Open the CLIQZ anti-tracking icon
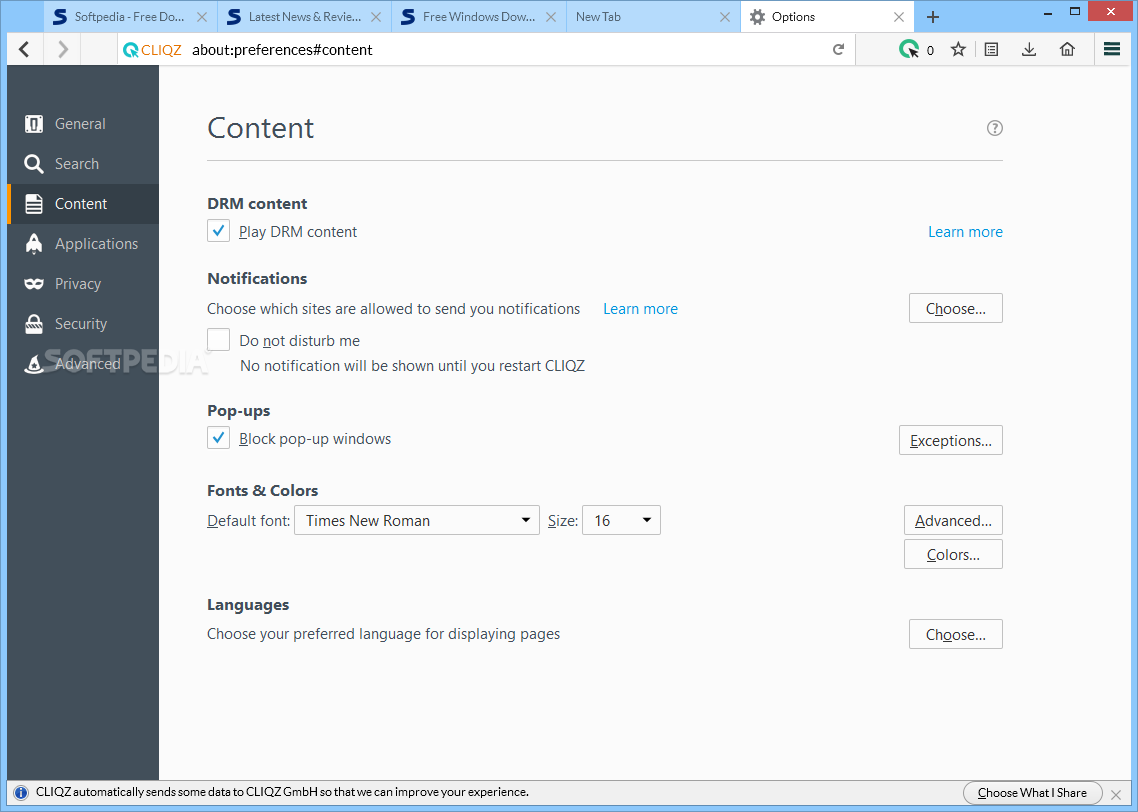Image resolution: width=1138 pixels, height=812 pixels. (909, 49)
